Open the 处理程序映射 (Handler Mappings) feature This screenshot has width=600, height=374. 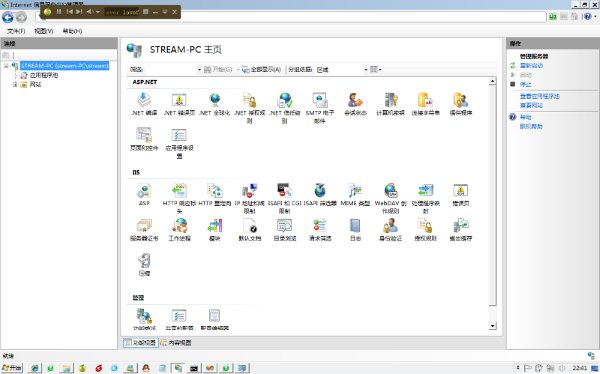(x=426, y=198)
